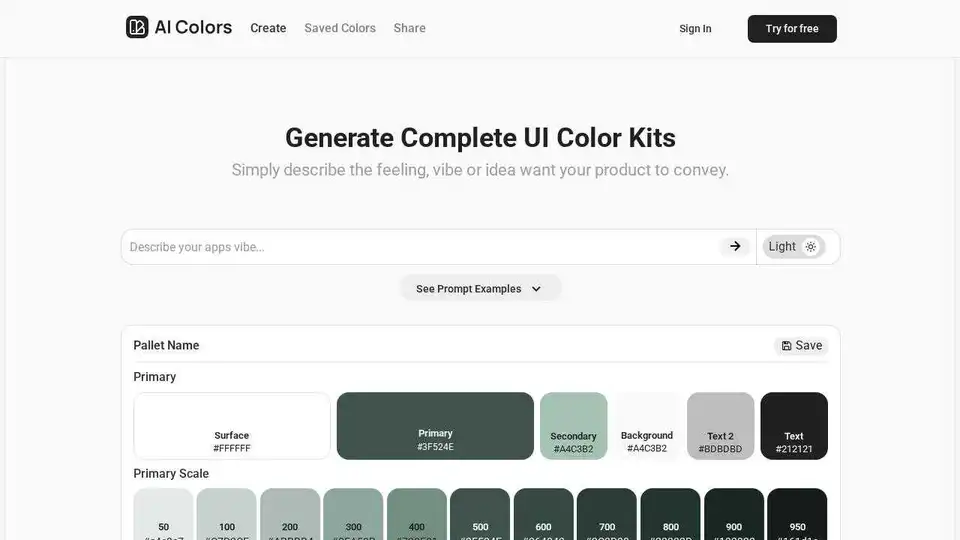Save the palette with Save button

[x=801, y=346]
